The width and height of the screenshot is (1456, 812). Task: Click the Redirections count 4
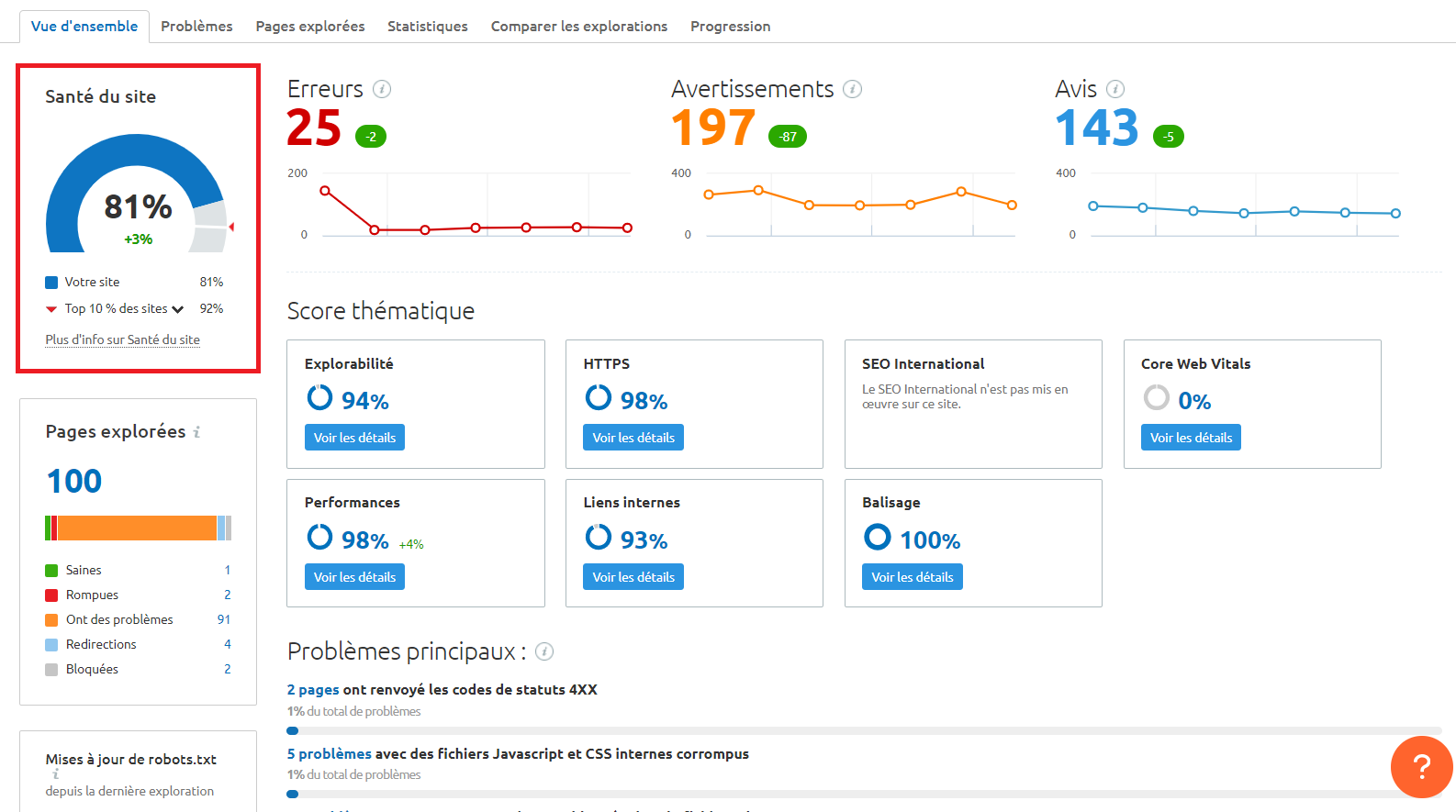click(228, 644)
